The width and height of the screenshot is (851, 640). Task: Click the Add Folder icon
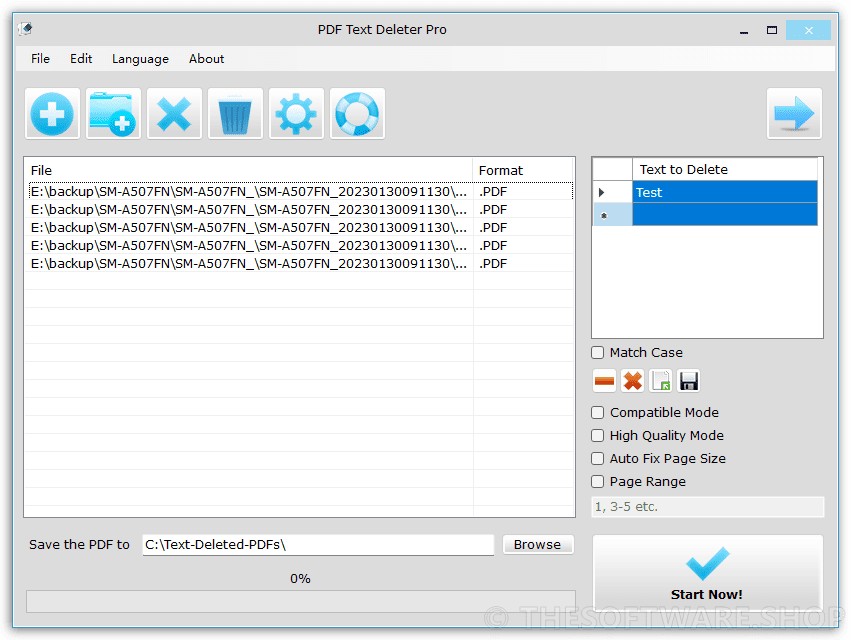coord(113,113)
